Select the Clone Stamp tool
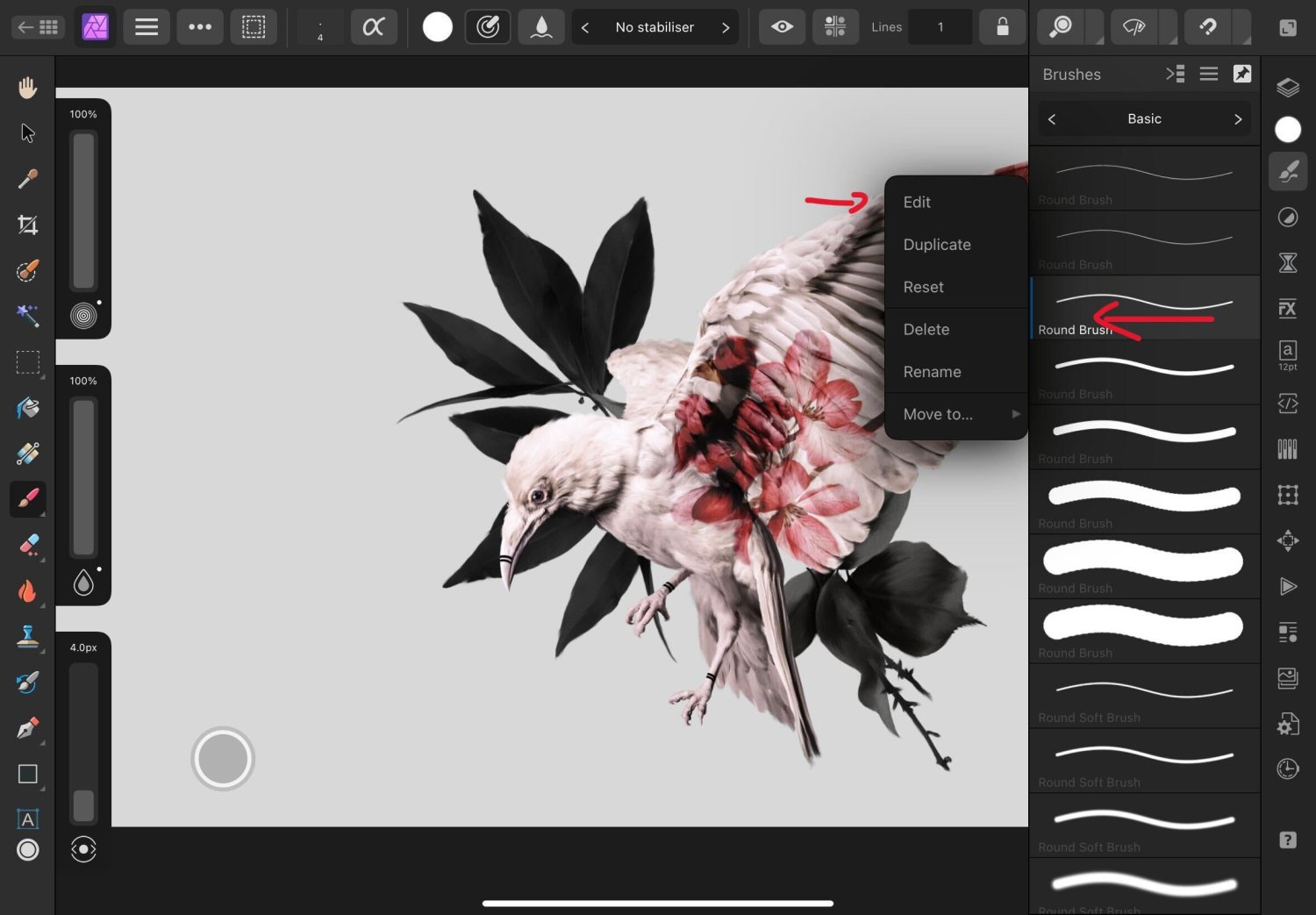 [27, 637]
